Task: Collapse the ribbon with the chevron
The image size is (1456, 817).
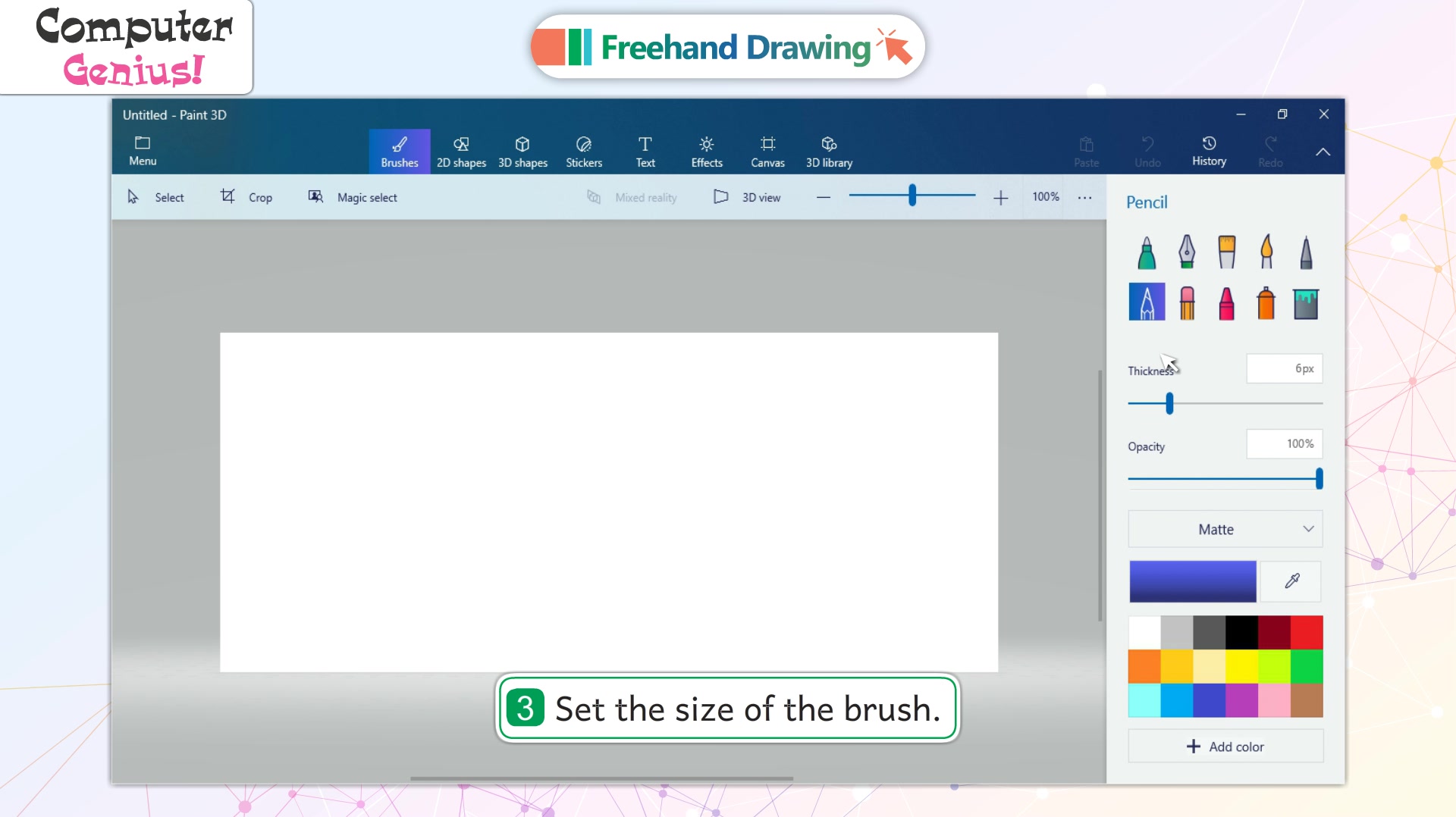Action: coord(1323,152)
